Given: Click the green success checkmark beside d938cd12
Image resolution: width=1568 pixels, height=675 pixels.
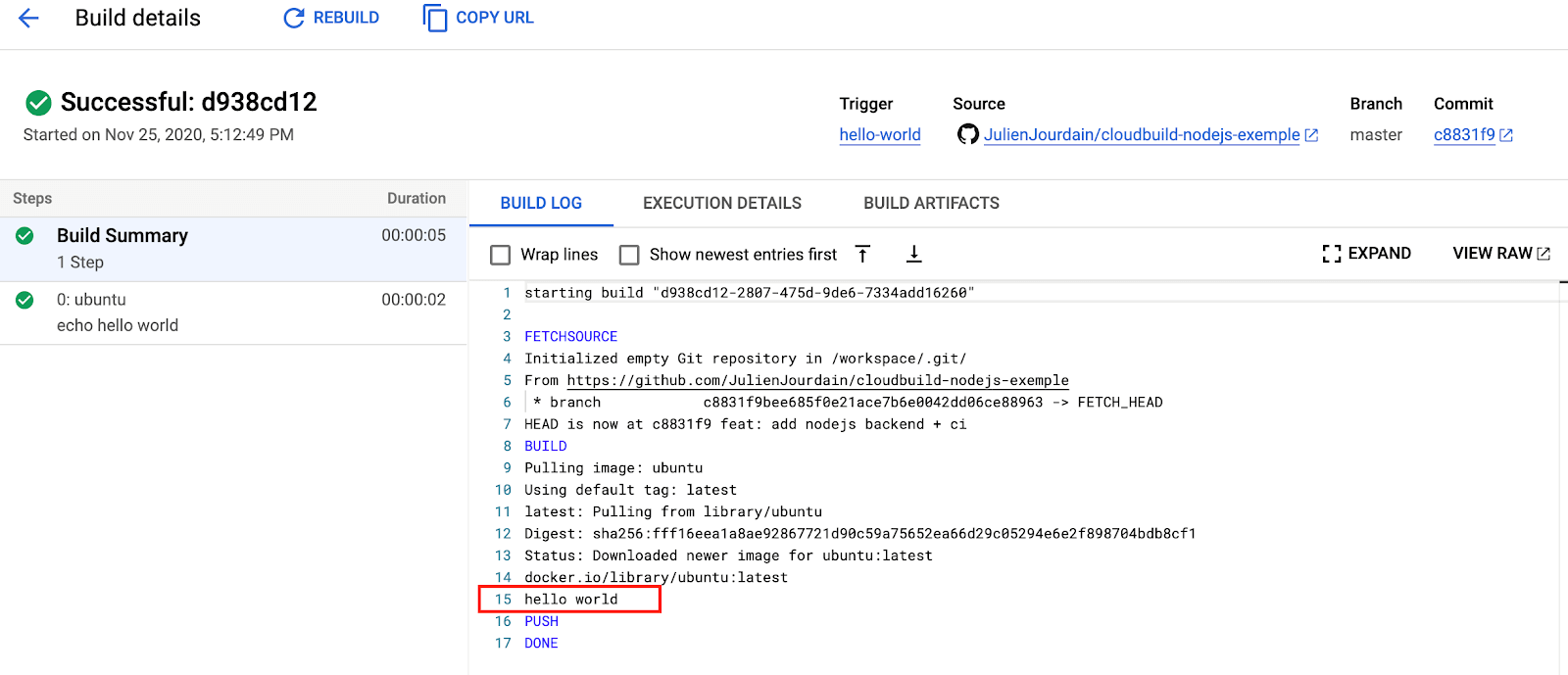Looking at the screenshot, I should point(38,102).
